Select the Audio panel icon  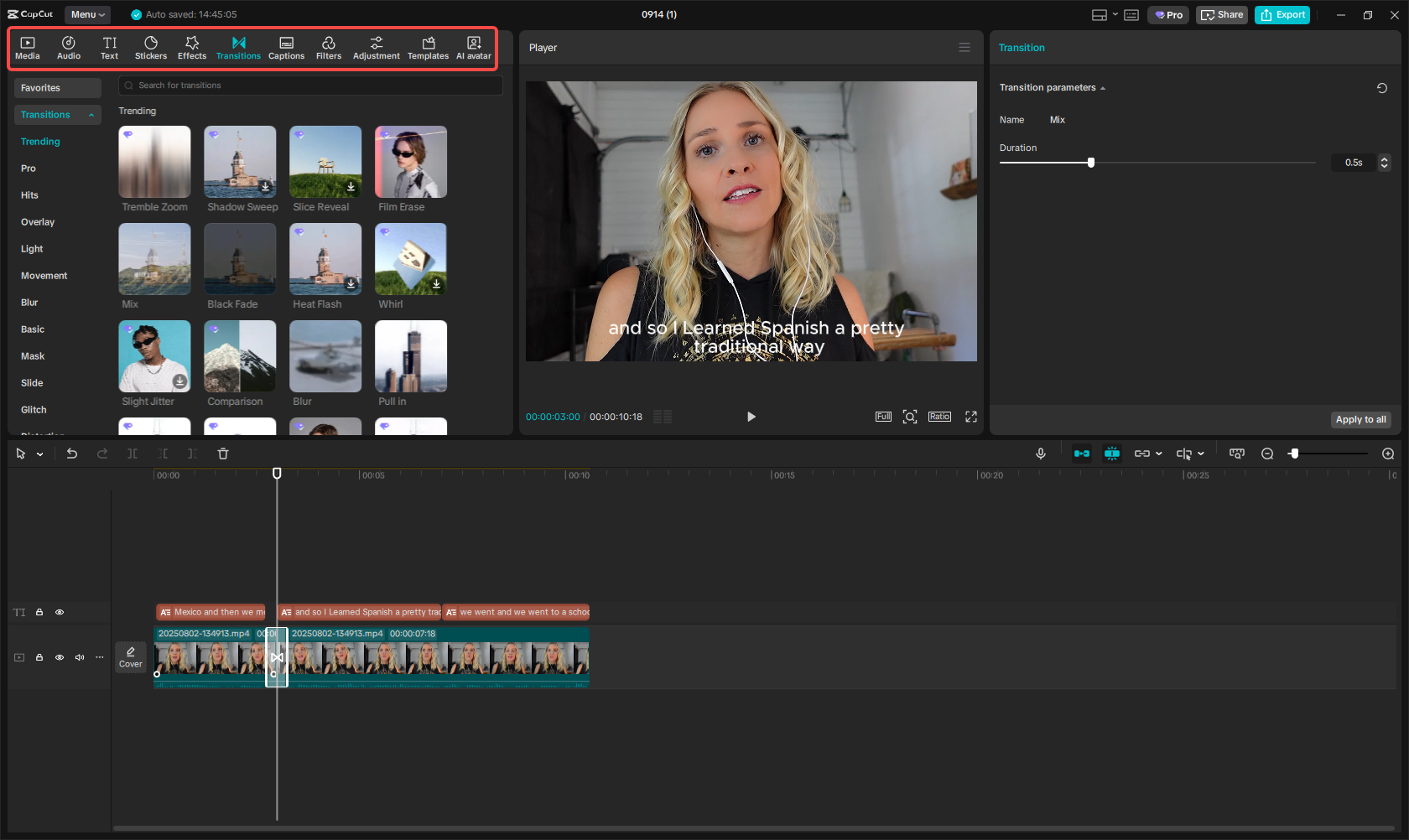click(x=68, y=46)
